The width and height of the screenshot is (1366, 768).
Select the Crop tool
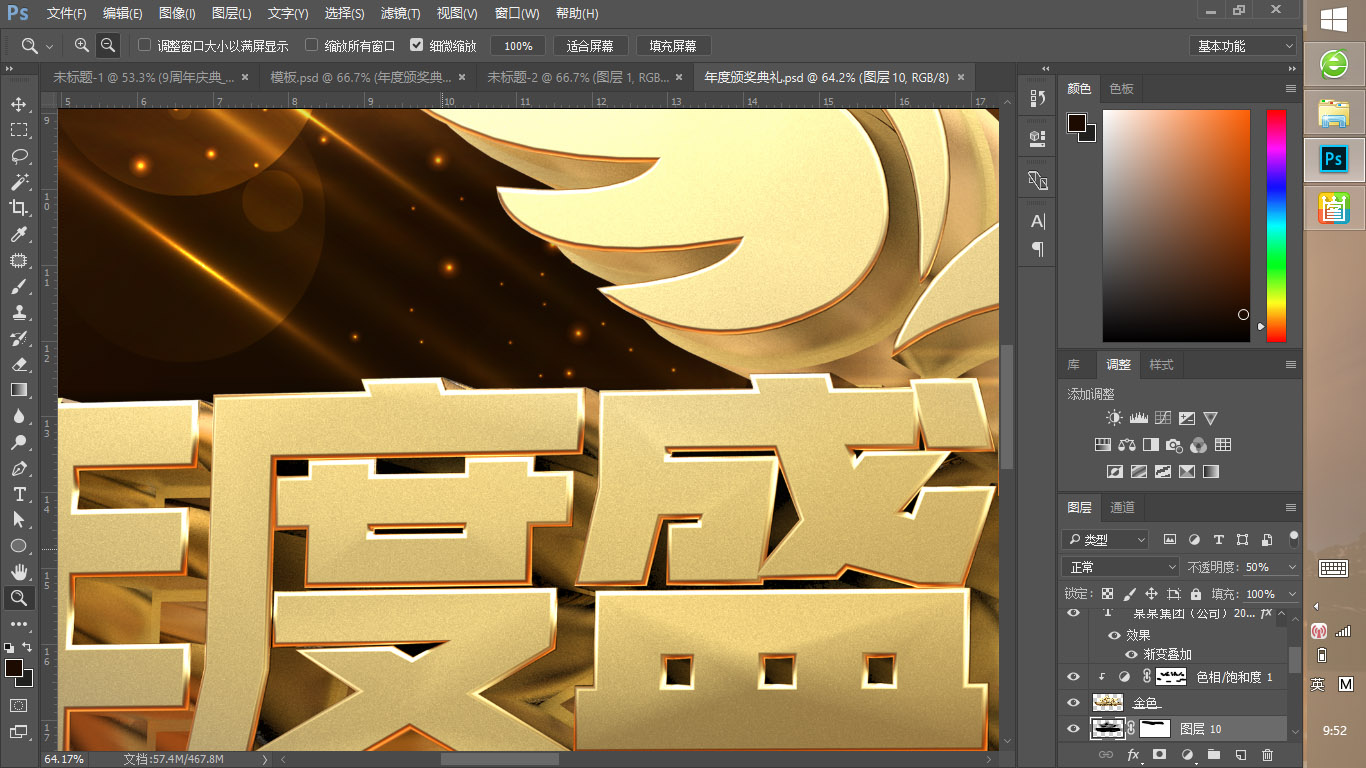point(19,208)
